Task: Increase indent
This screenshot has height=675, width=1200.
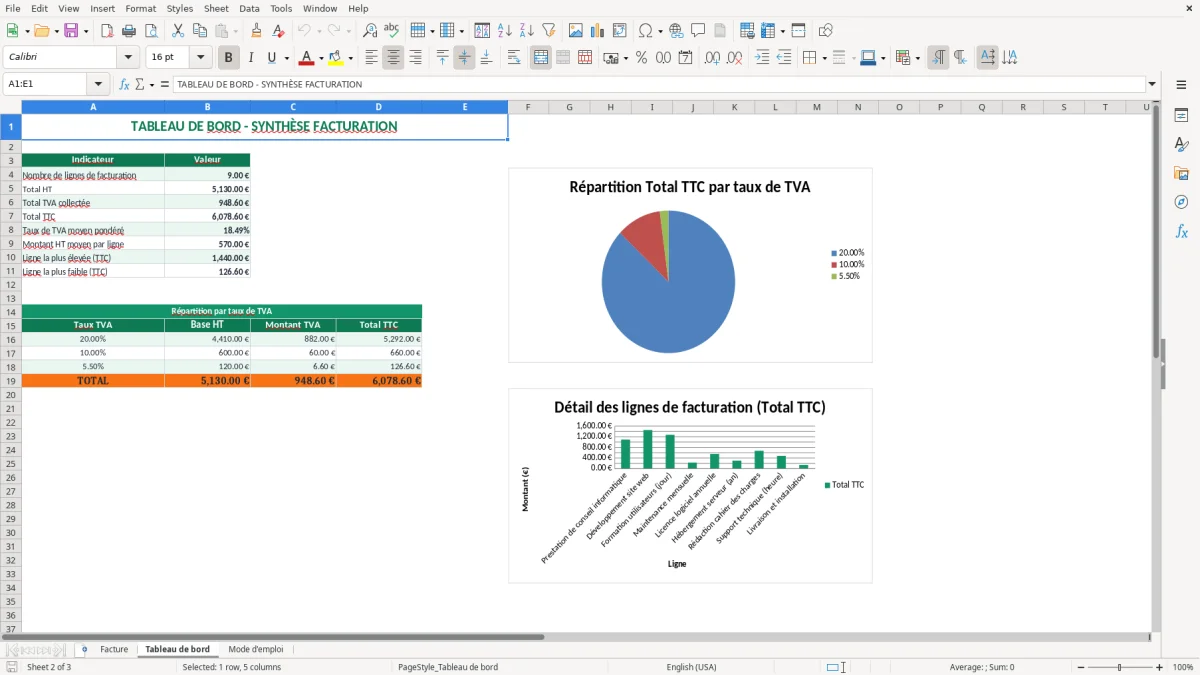Action: (762, 58)
